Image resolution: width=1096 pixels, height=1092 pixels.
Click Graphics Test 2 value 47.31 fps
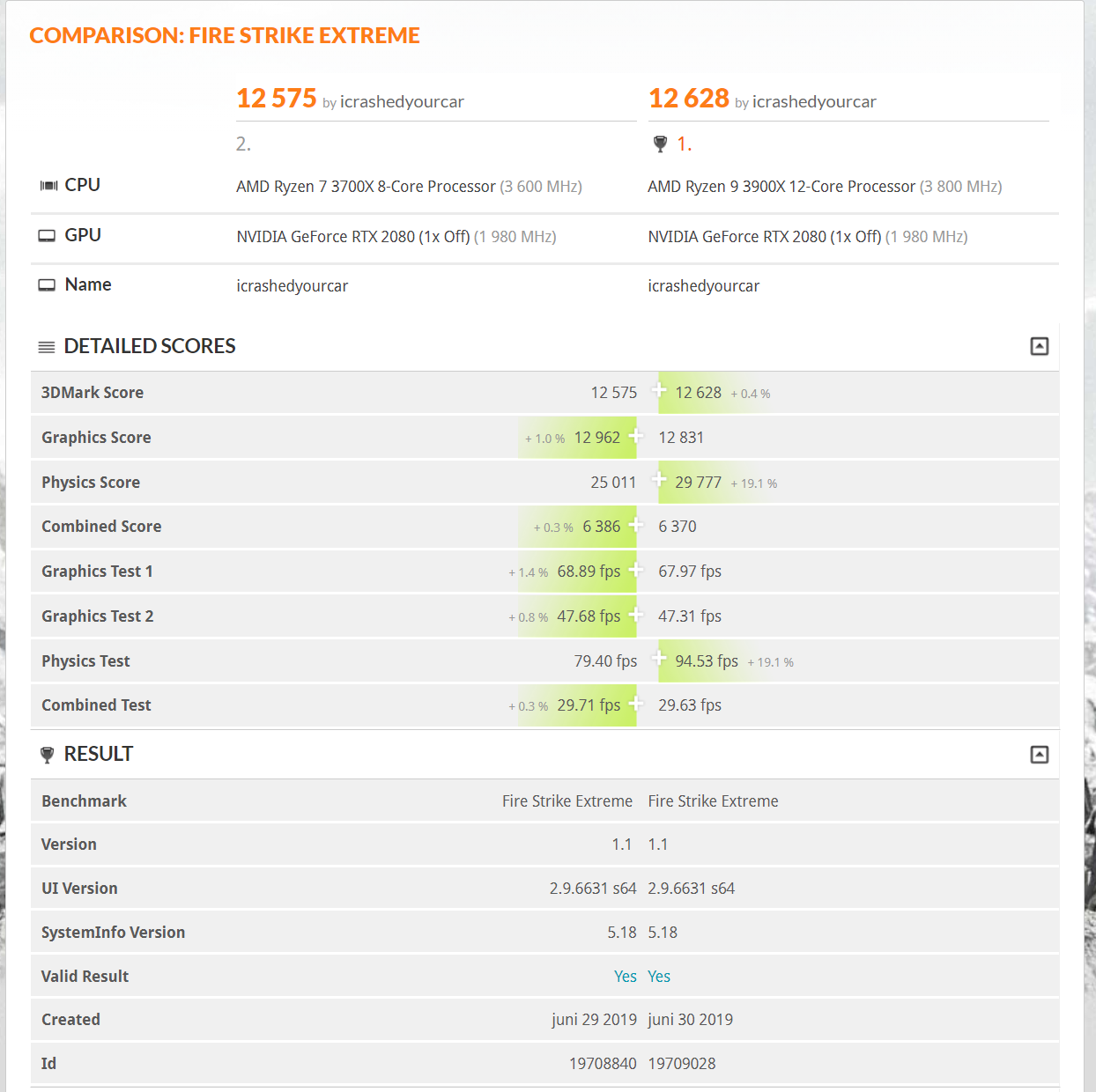pyautogui.click(x=690, y=616)
